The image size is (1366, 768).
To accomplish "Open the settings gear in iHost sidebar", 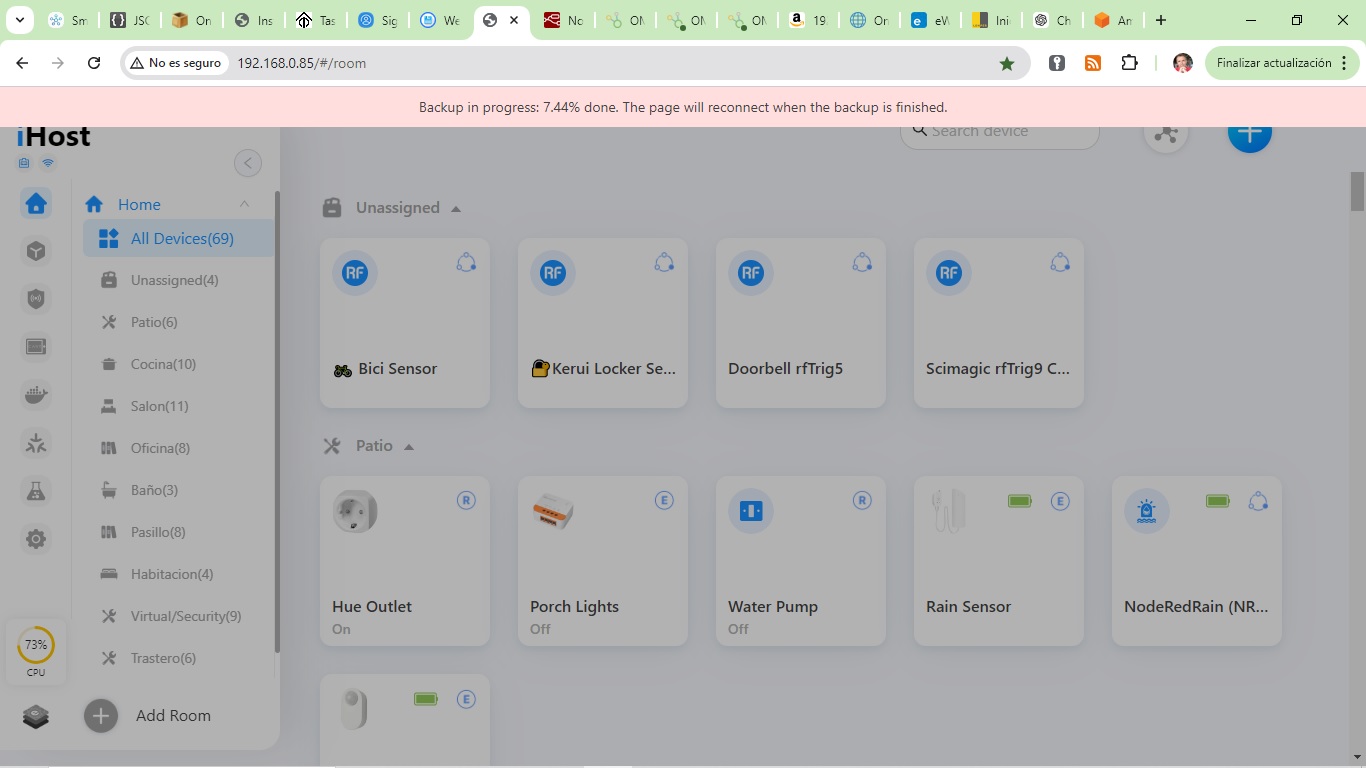I will coord(36,539).
